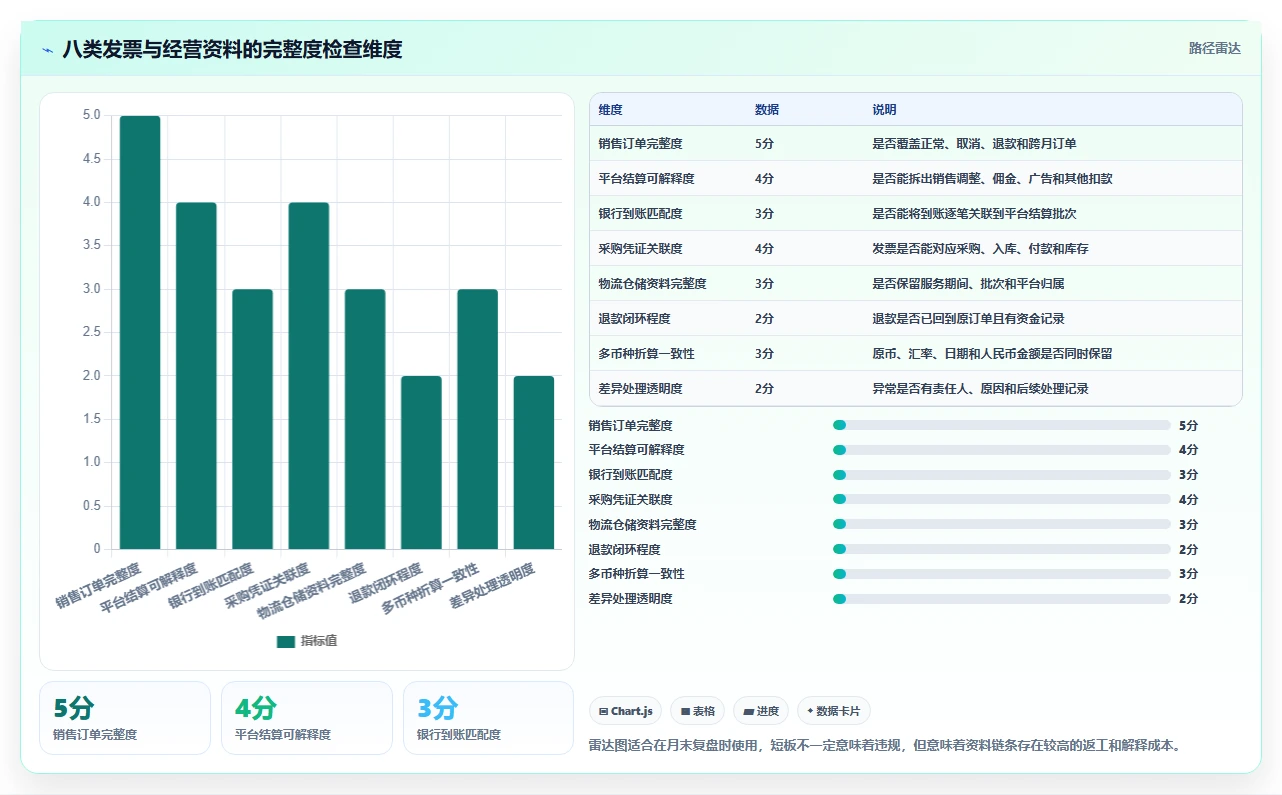Open the 4分 平台结算可解释度 summary card

pyautogui.click(x=307, y=718)
